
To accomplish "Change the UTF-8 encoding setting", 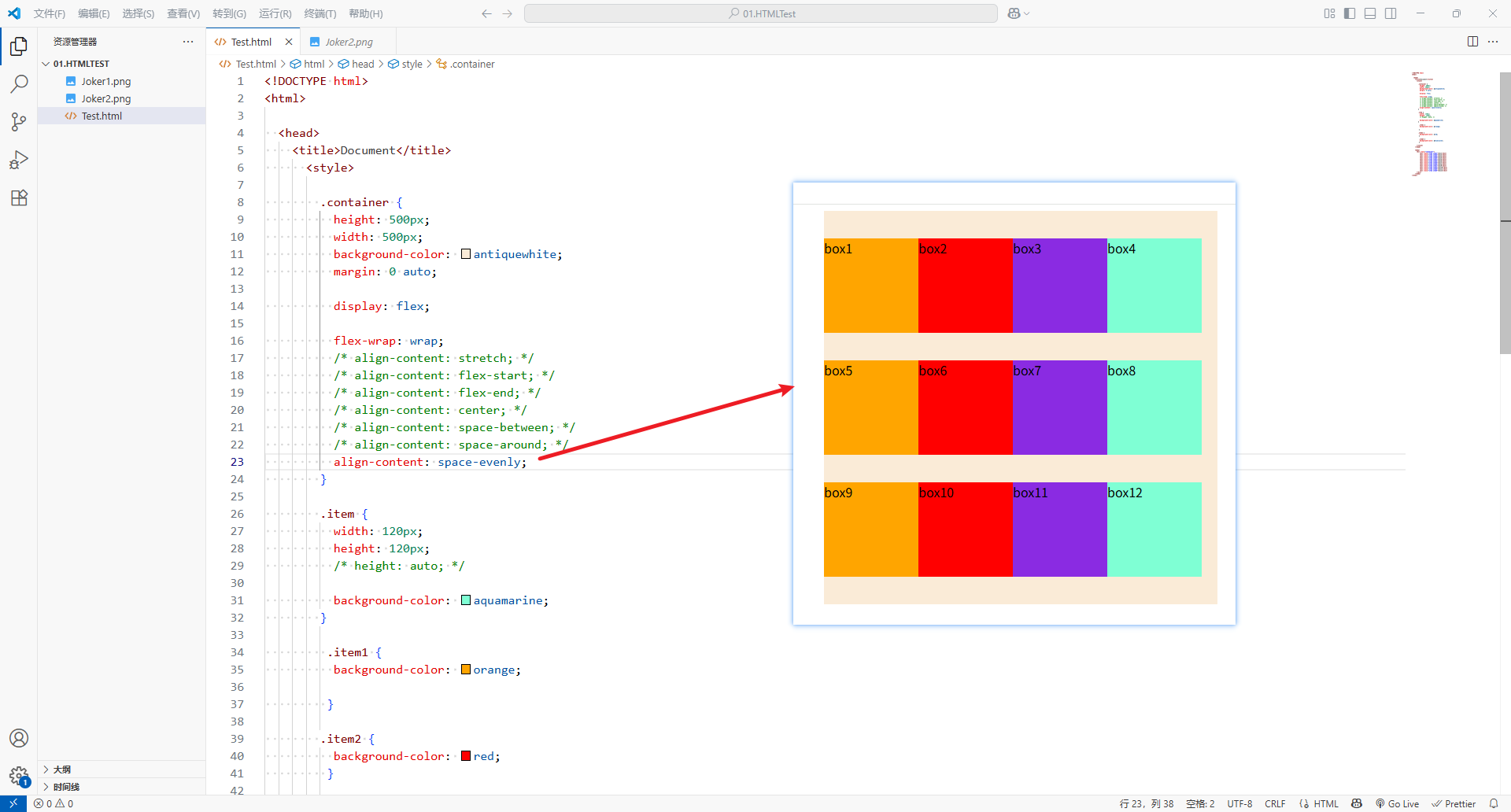I will click(x=1239, y=803).
